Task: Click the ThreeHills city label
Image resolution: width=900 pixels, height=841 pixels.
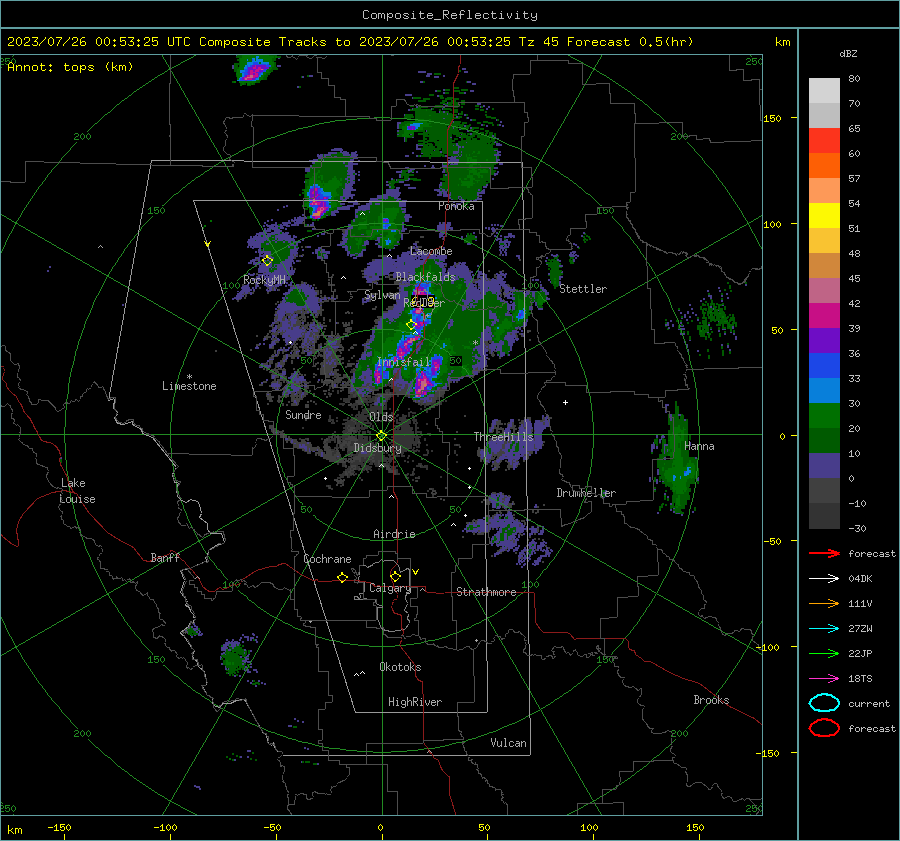Action: tap(503, 437)
